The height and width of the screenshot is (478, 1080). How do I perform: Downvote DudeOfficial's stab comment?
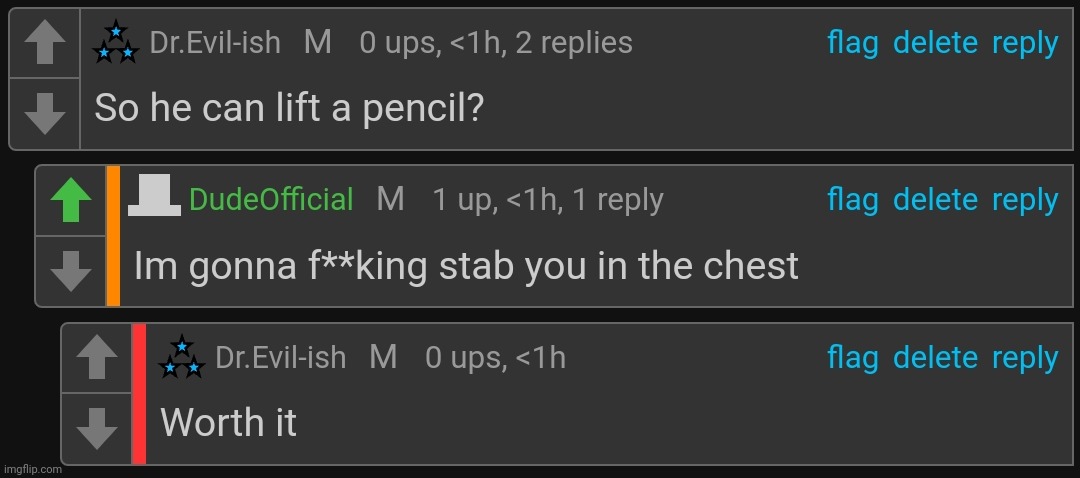pos(71,271)
